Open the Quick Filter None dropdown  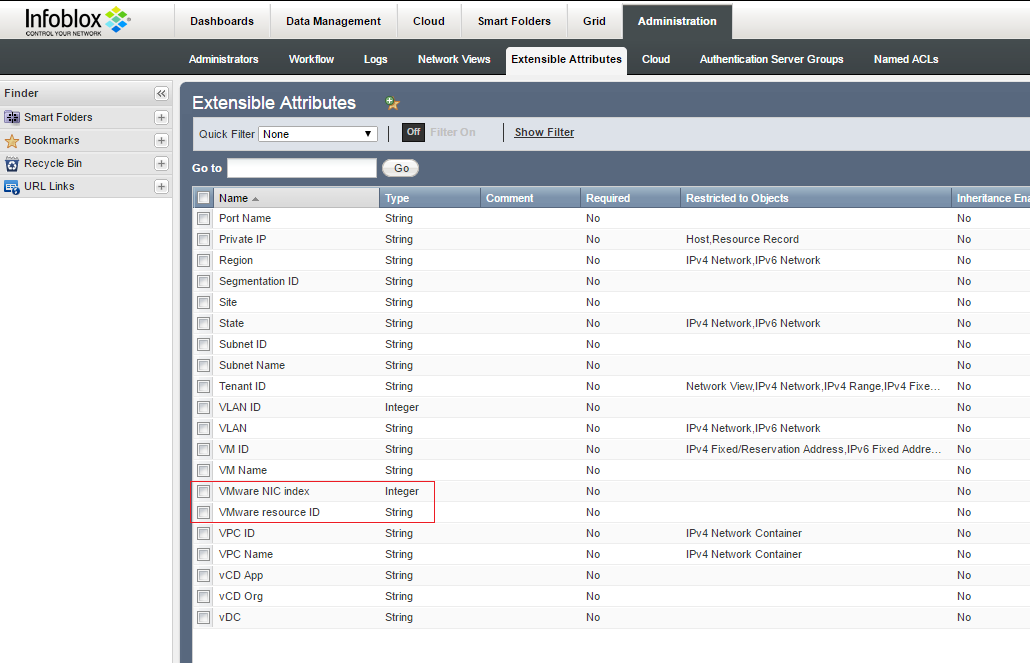(318, 132)
